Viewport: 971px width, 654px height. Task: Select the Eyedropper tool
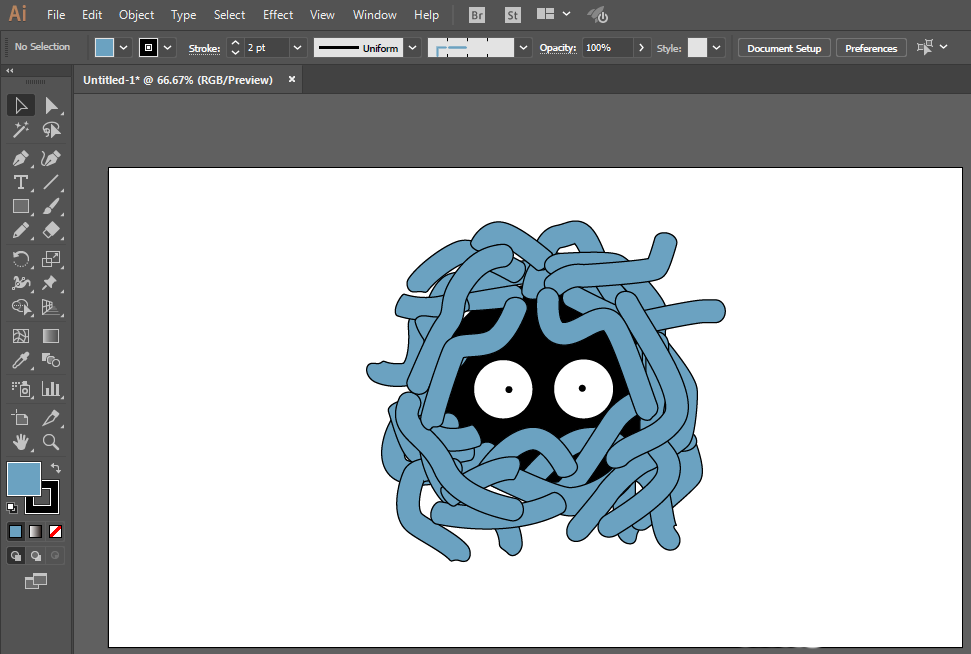pyautogui.click(x=21, y=360)
